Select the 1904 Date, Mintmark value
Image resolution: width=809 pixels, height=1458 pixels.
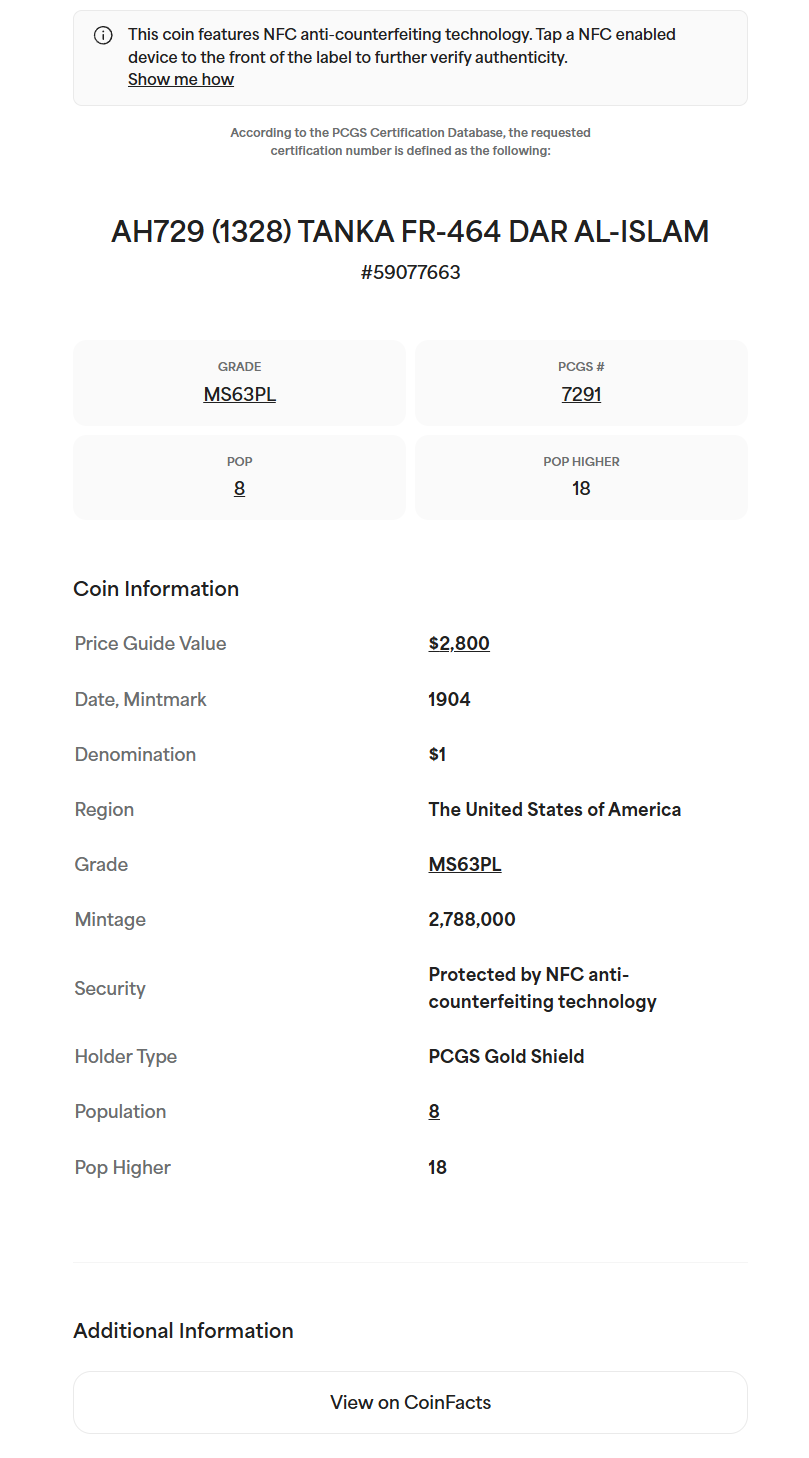[x=449, y=699]
